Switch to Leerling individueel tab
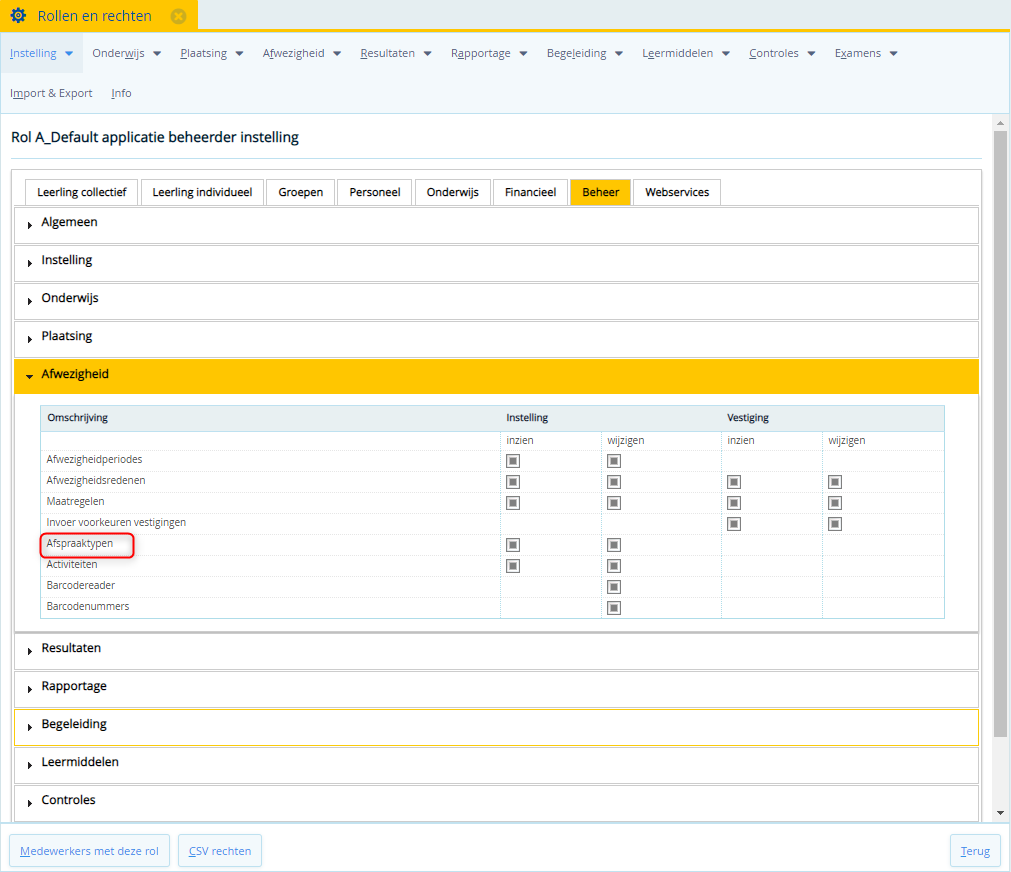The image size is (1011, 872). tap(202, 192)
